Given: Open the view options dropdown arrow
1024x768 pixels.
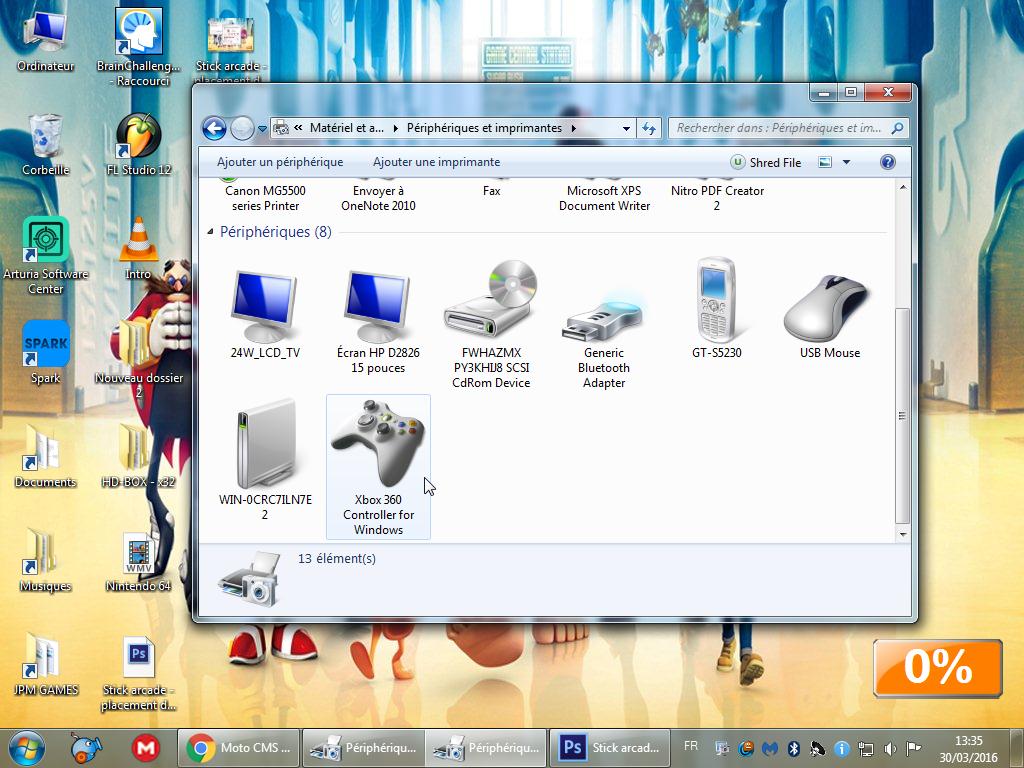Looking at the screenshot, I should (x=846, y=162).
